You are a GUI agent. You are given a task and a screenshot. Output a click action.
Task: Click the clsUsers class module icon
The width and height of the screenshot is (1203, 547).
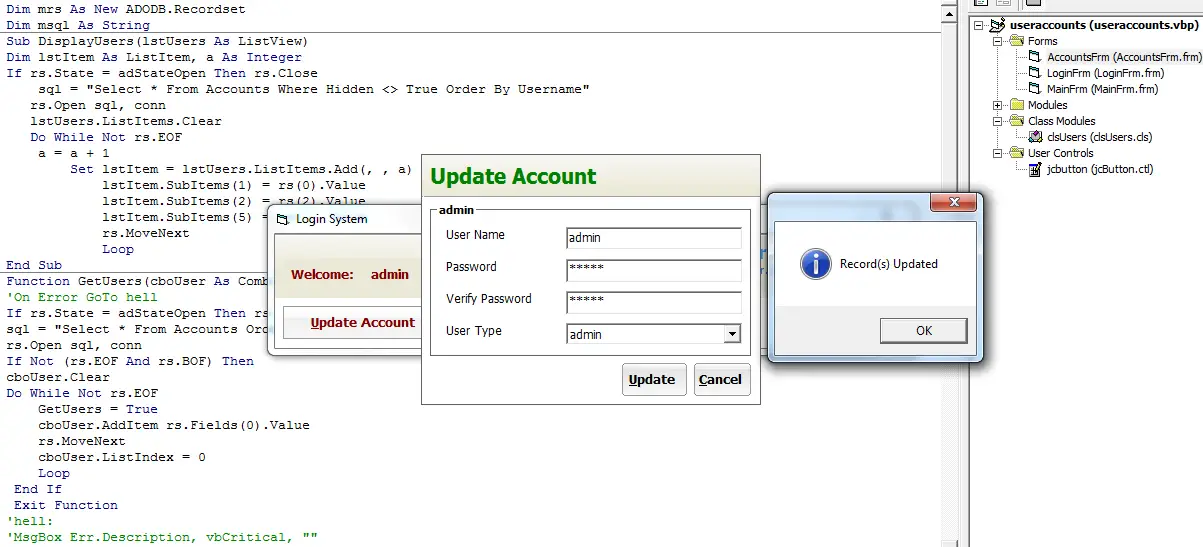point(1035,137)
